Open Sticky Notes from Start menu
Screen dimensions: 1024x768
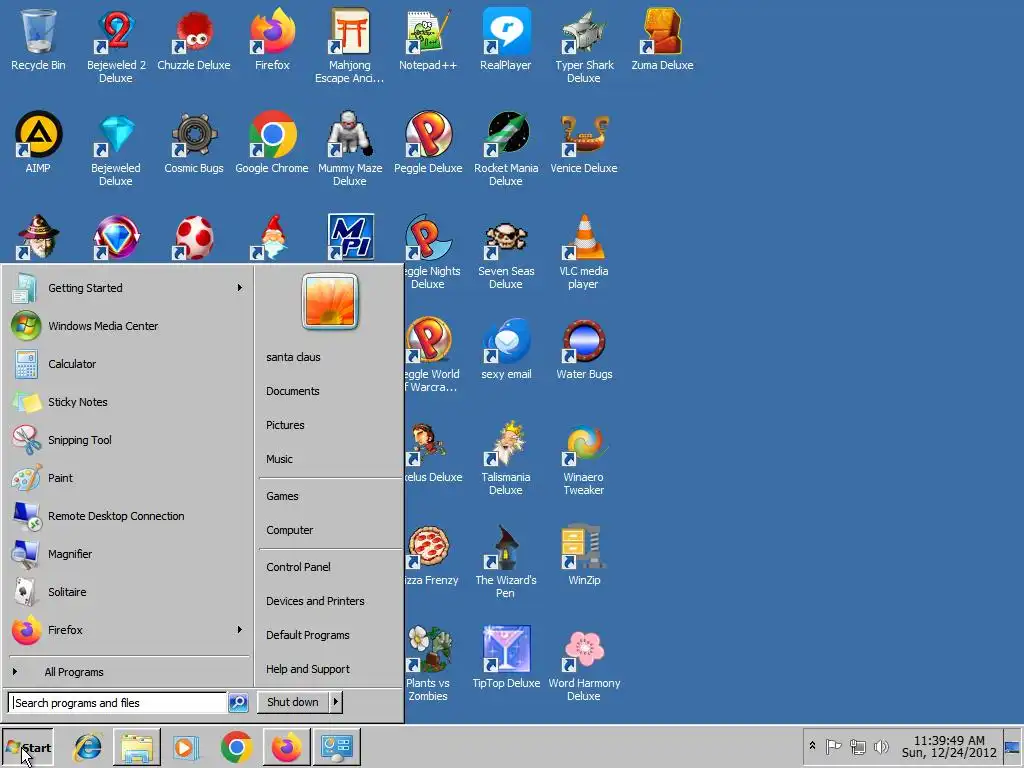tap(129, 402)
